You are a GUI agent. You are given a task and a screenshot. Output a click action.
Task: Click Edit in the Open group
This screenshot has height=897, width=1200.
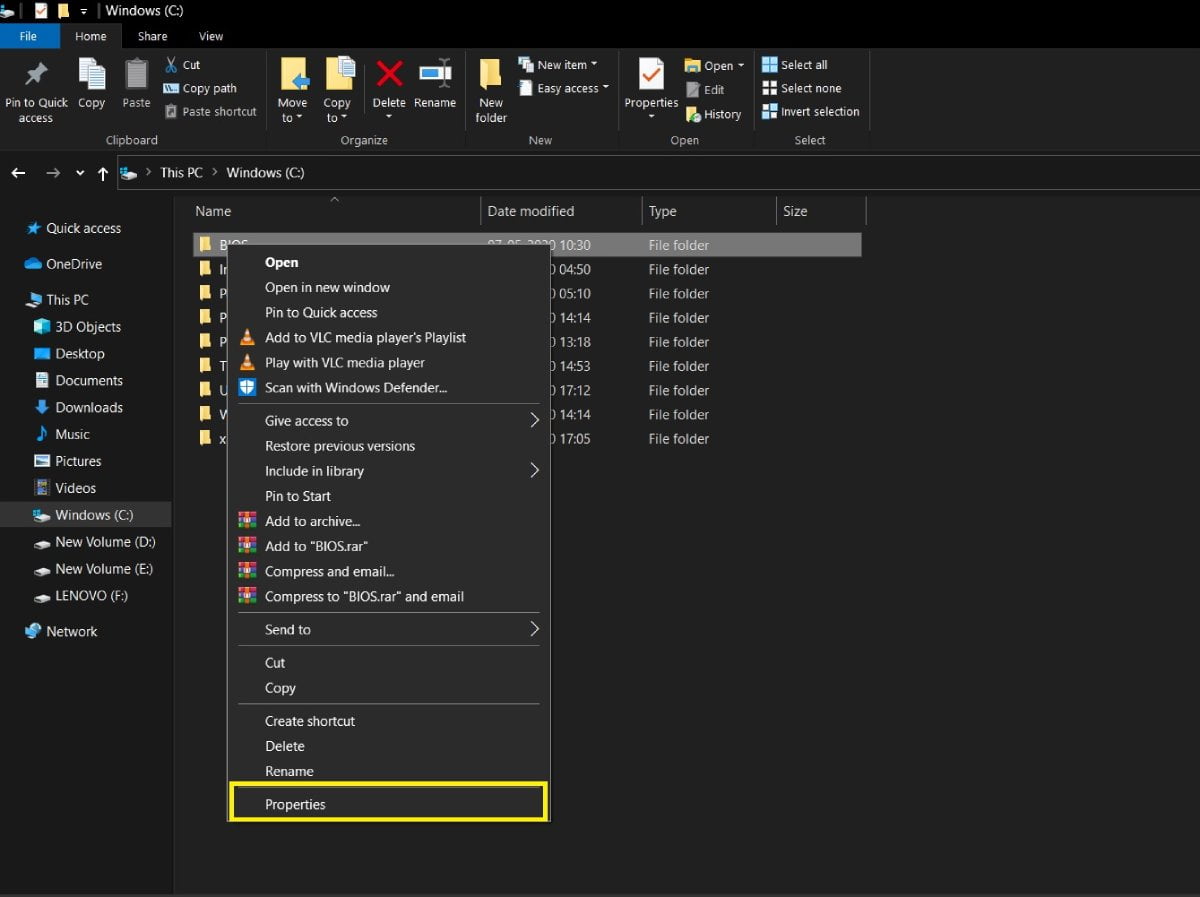tap(705, 89)
